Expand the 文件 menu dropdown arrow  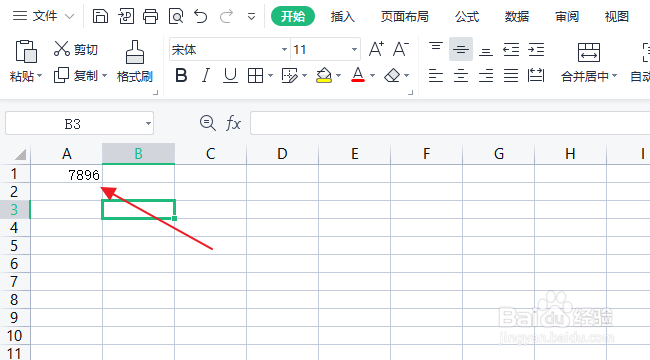(70, 17)
